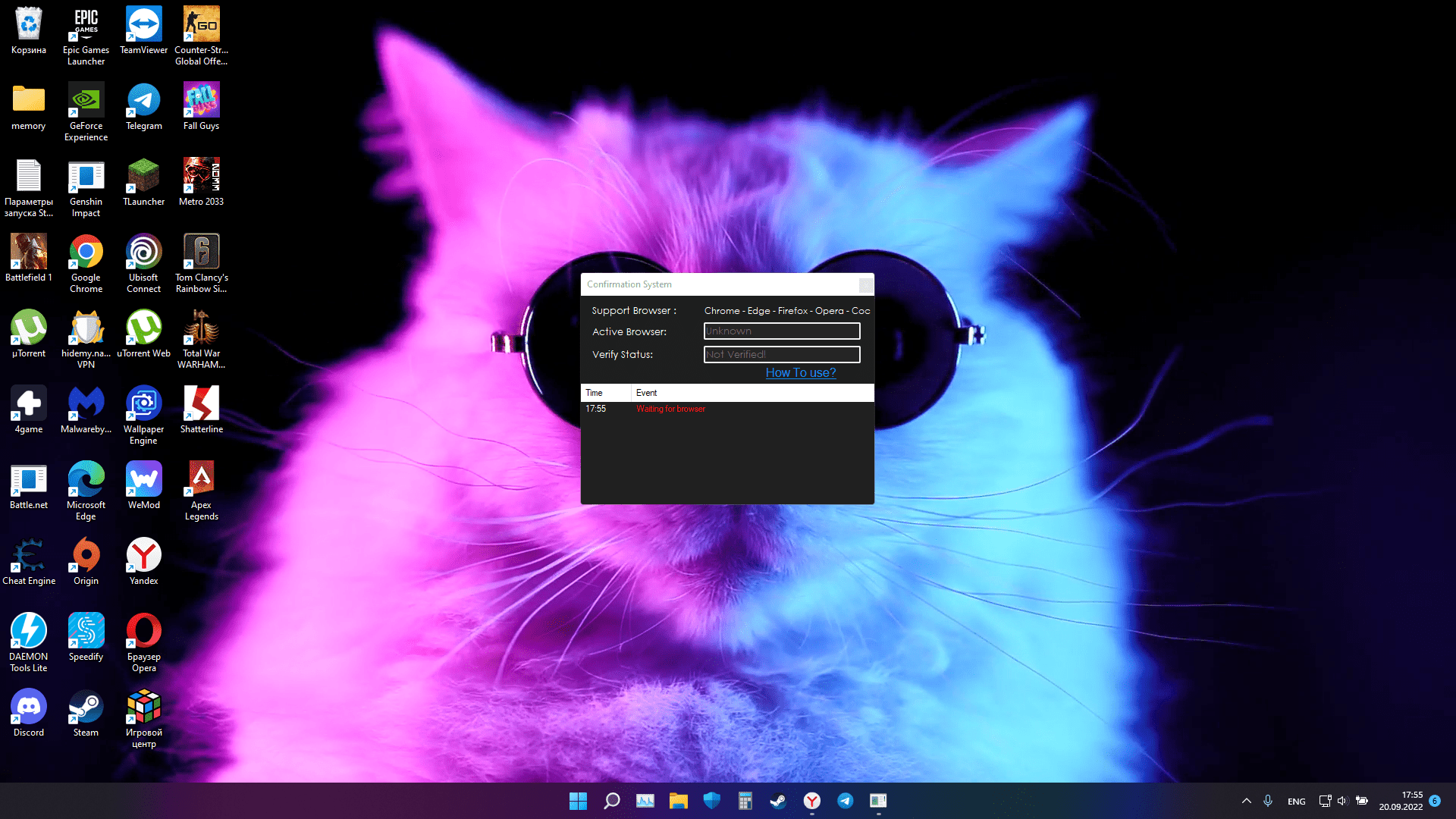Select Wallpaper Engine icon
Viewport: 1456px width, 819px height.
[143, 416]
